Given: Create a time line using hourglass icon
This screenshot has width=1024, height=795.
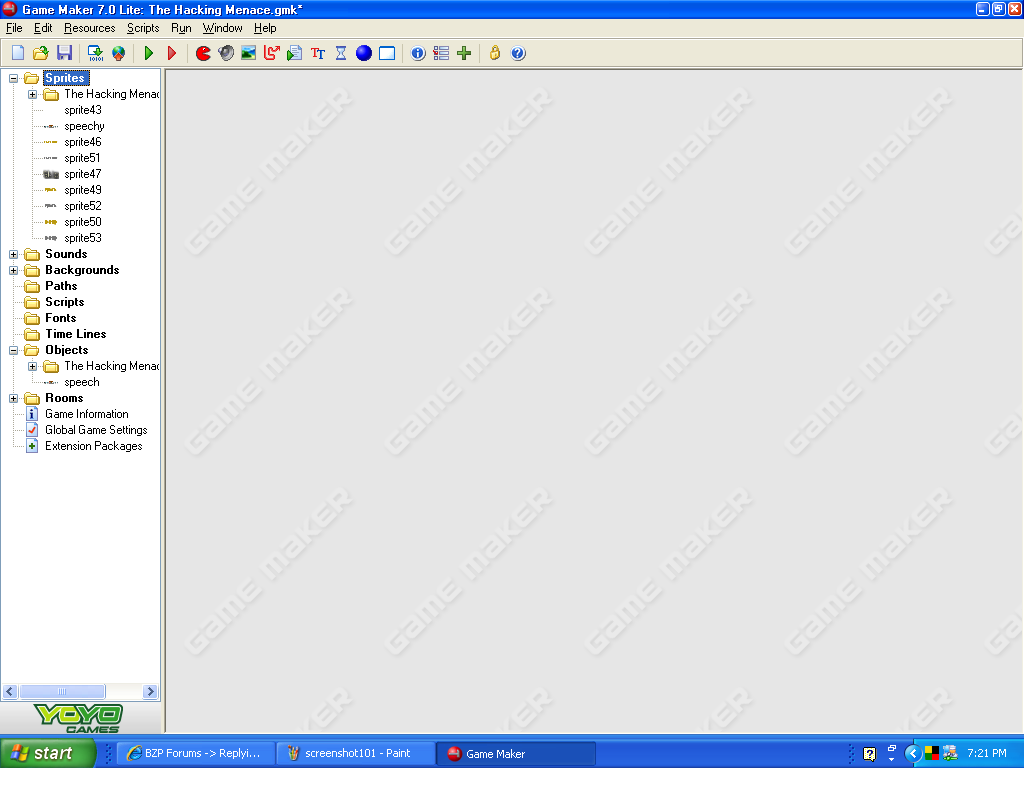Looking at the screenshot, I should coord(341,53).
